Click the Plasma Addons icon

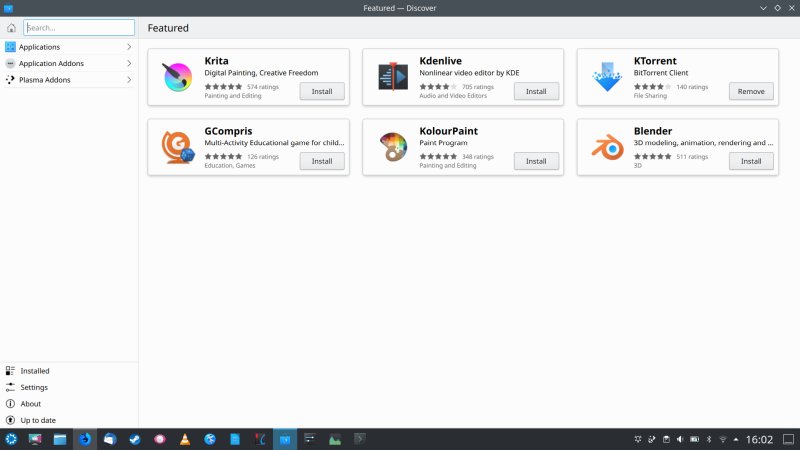pos(10,80)
